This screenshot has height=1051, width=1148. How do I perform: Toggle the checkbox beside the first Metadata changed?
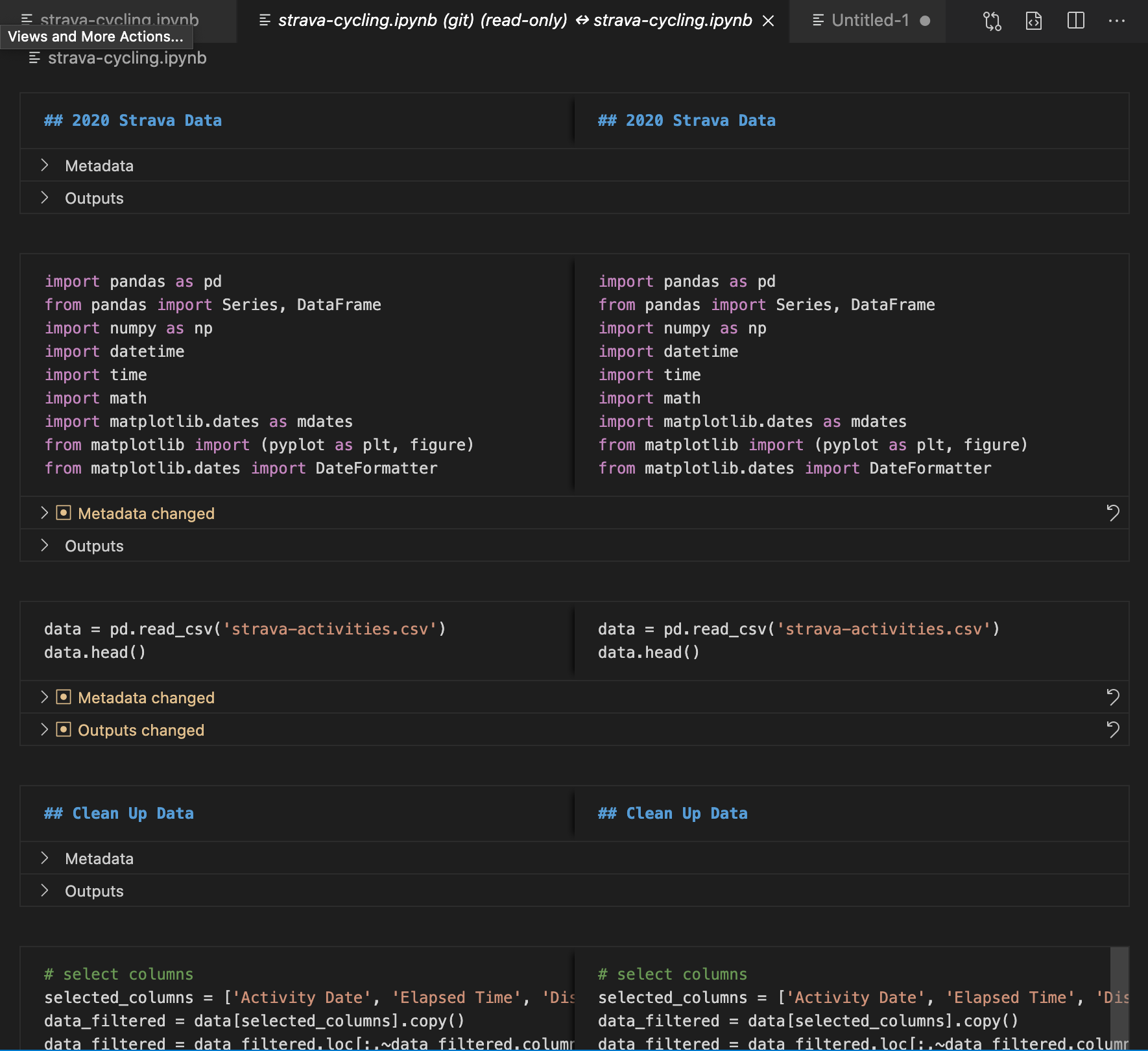coord(63,513)
